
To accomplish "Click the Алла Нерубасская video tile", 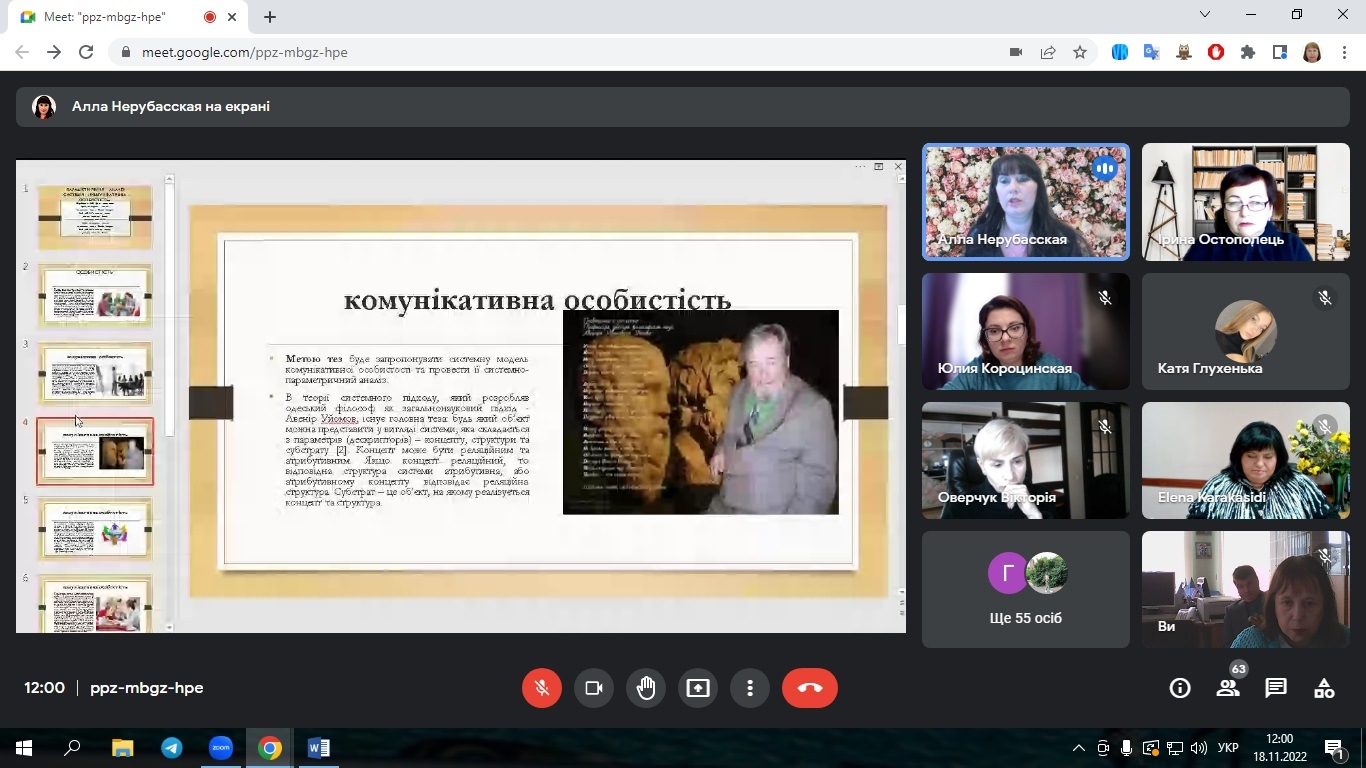I will pos(1025,201).
